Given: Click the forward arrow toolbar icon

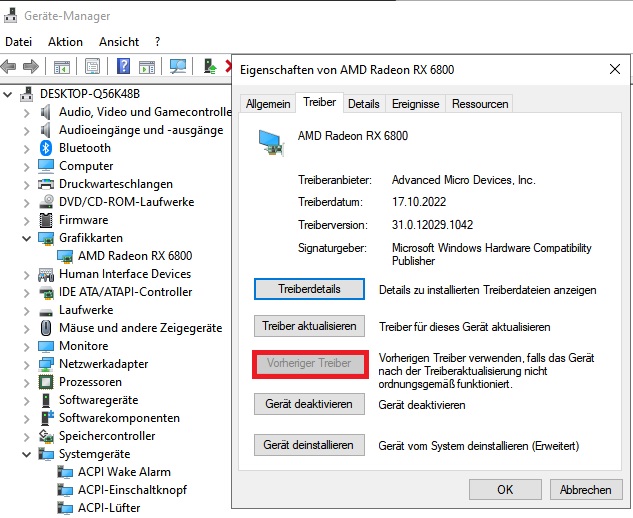Looking at the screenshot, I should coord(31,66).
